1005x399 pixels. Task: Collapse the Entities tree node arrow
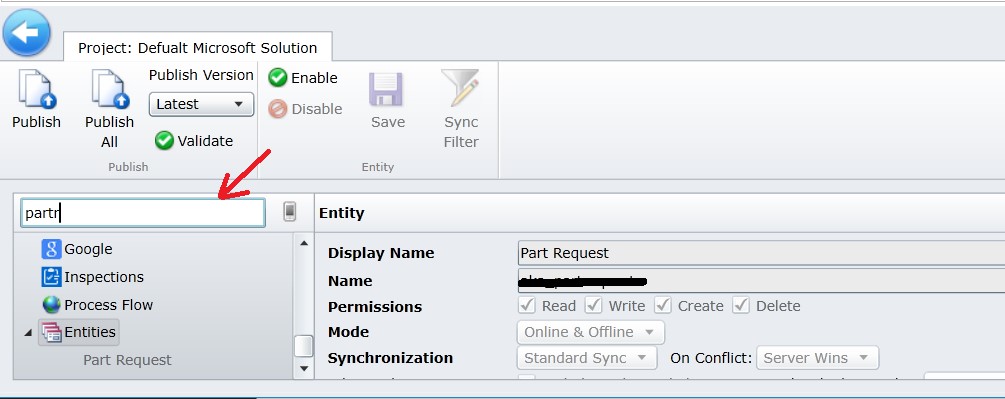tap(28, 333)
